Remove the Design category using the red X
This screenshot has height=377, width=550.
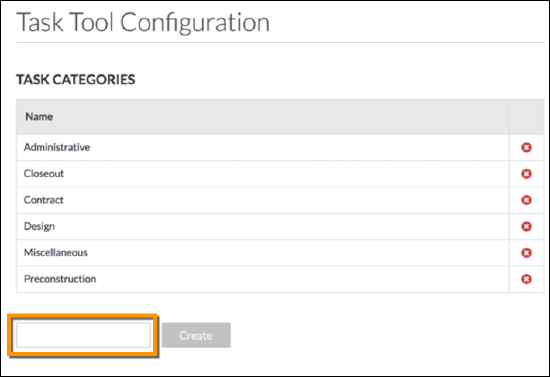[526, 226]
